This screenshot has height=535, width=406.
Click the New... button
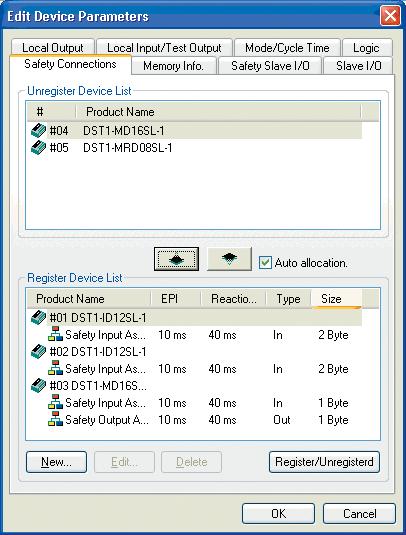click(56, 462)
